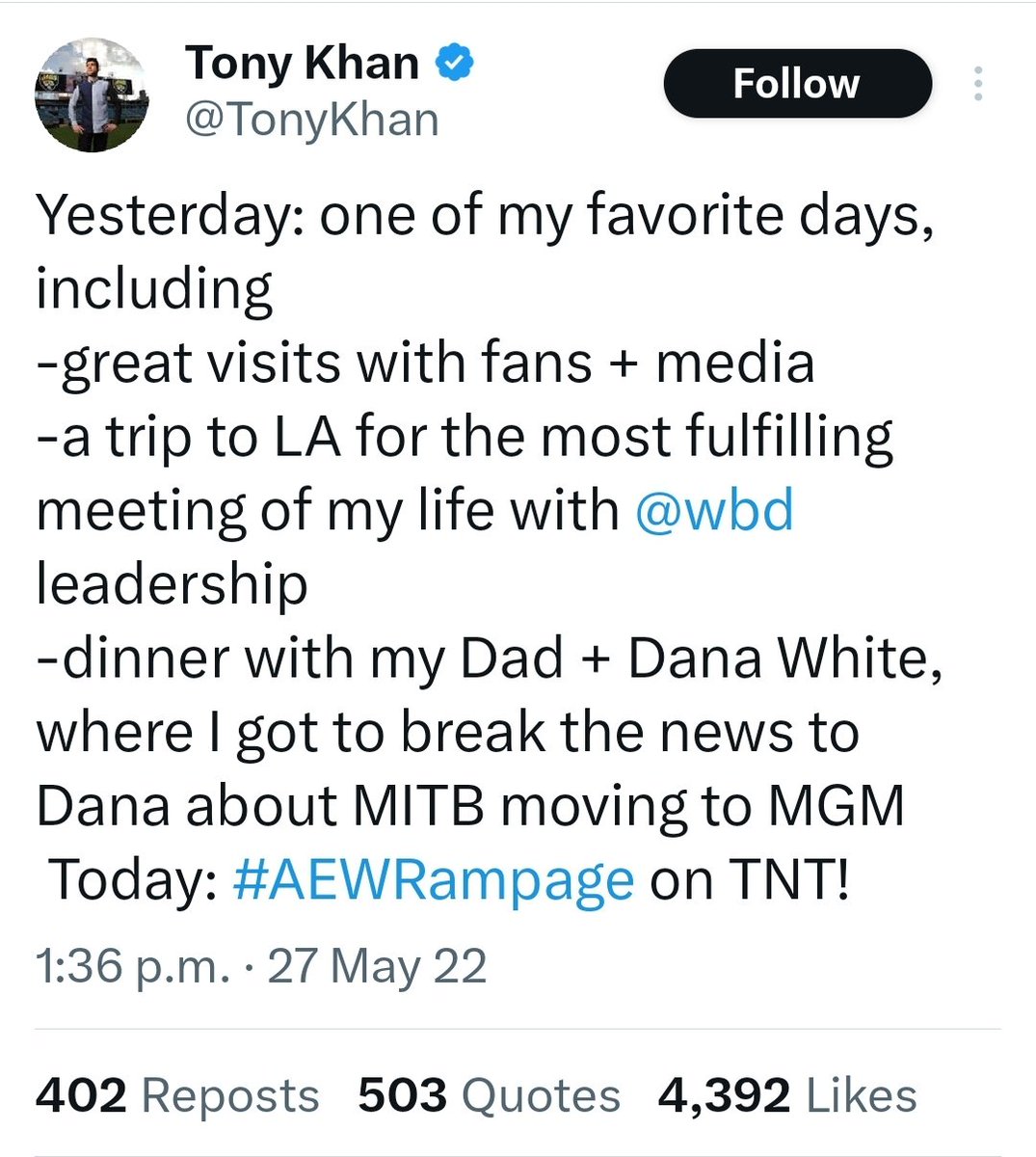The width and height of the screenshot is (1036, 1157).
Task: Click the "Yesterday: one of my favorite days" line
Action: [x=484, y=215]
